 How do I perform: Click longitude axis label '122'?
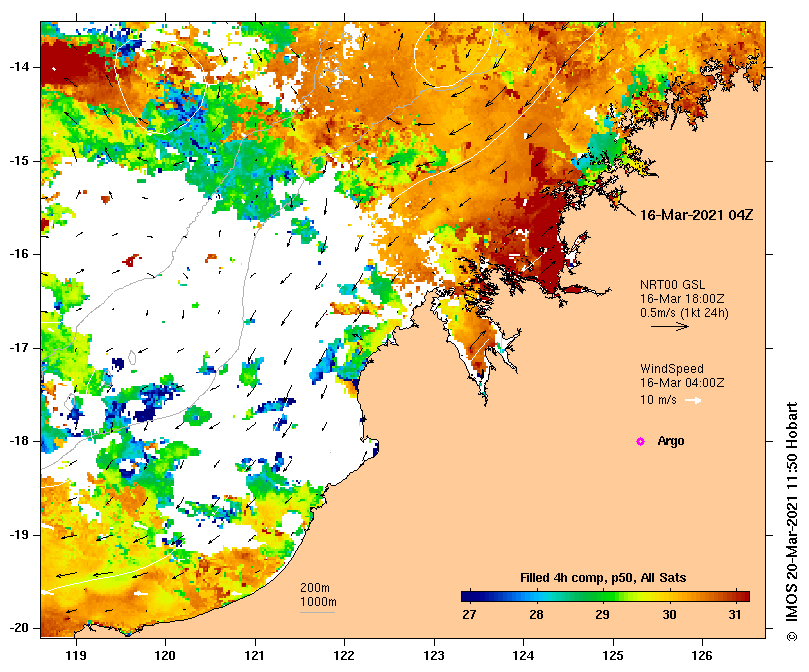[x=345, y=656]
